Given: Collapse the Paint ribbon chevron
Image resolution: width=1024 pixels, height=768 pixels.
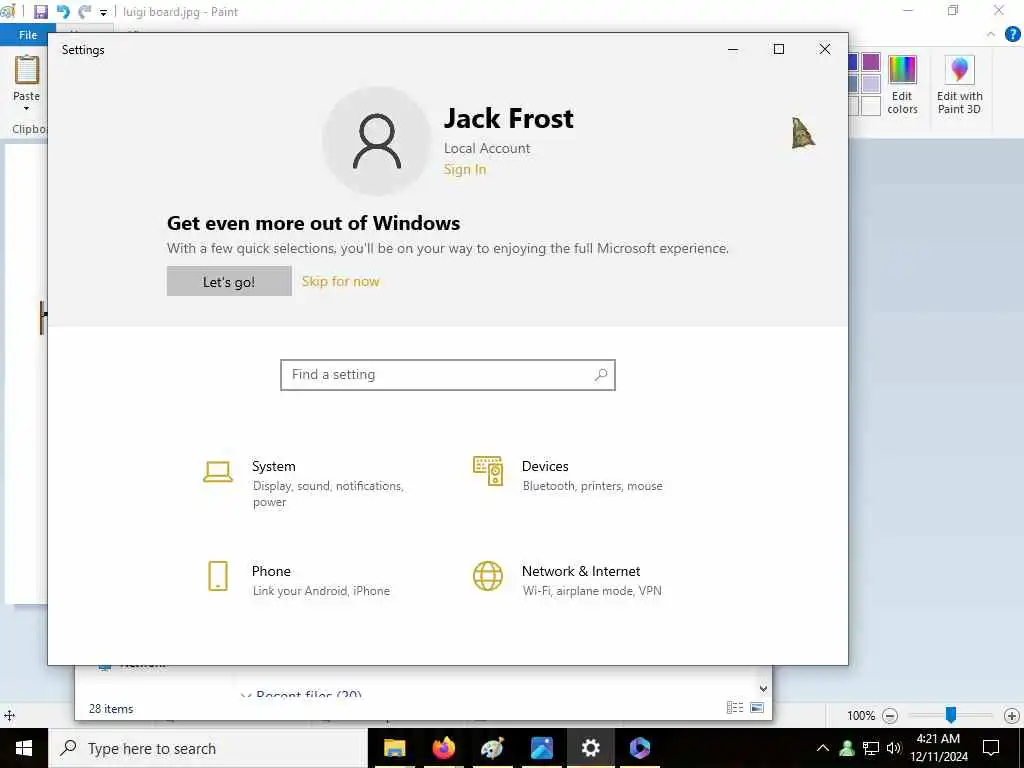Looking at the screenshot, I should coord(991,35).
